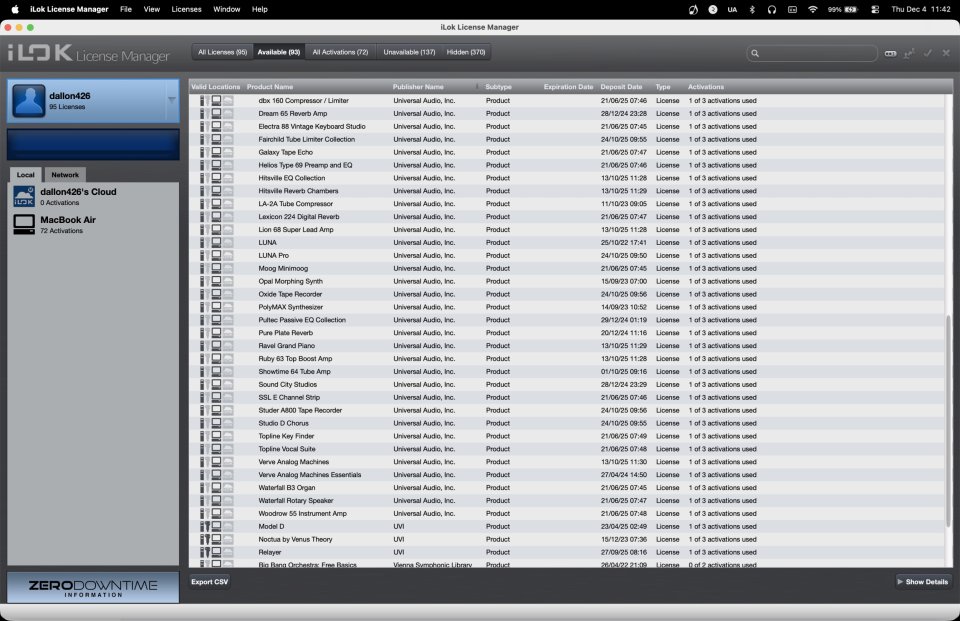The width and height of the screenshot is (960, 621).
Task: Click the dallon426 user avatar icon
Action: tap(28, 101)
